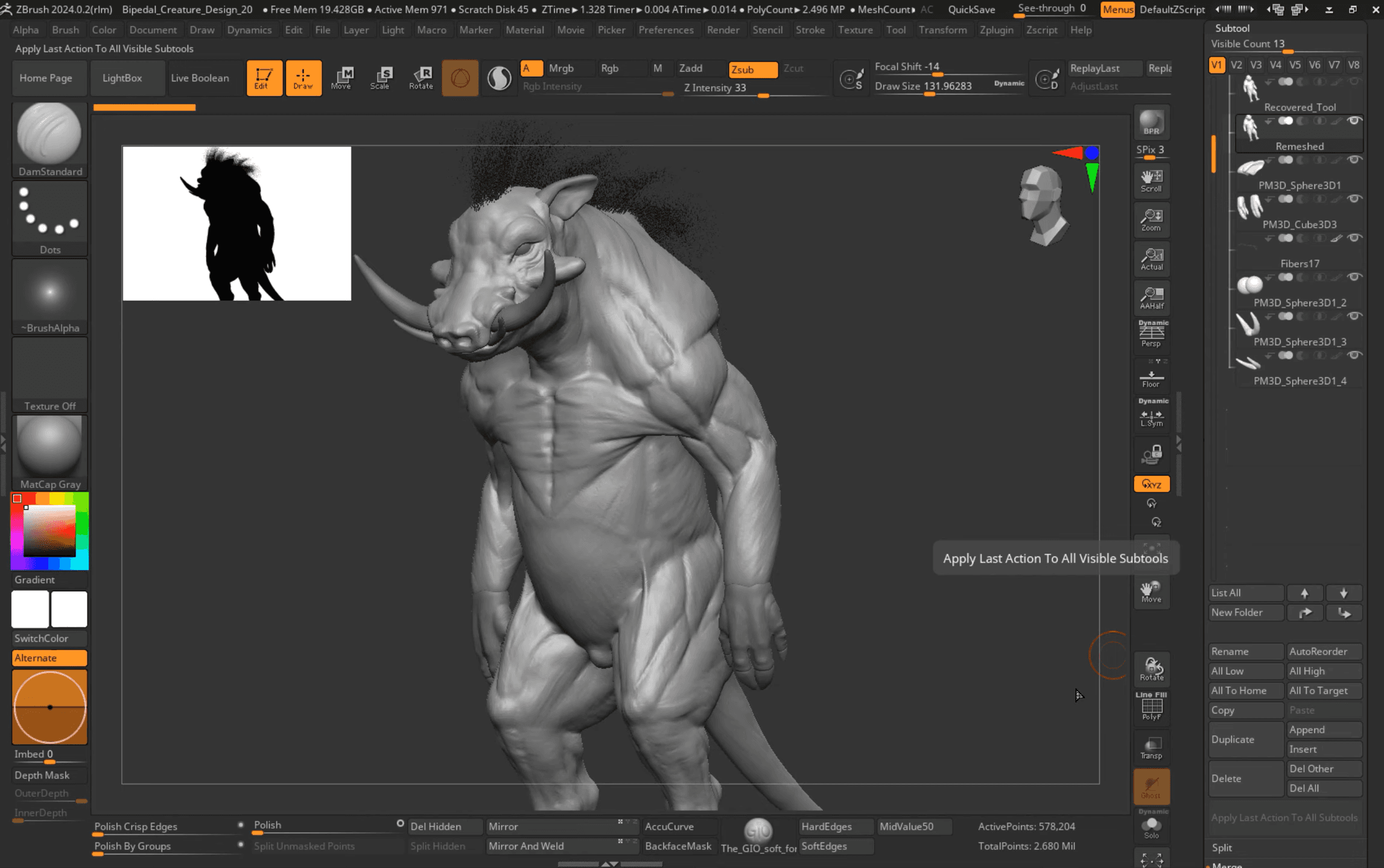Viewport: 1384px width, 868px height.
Task: Toggle Zsub sculpt mode
Action: click(x=752, y=69)
